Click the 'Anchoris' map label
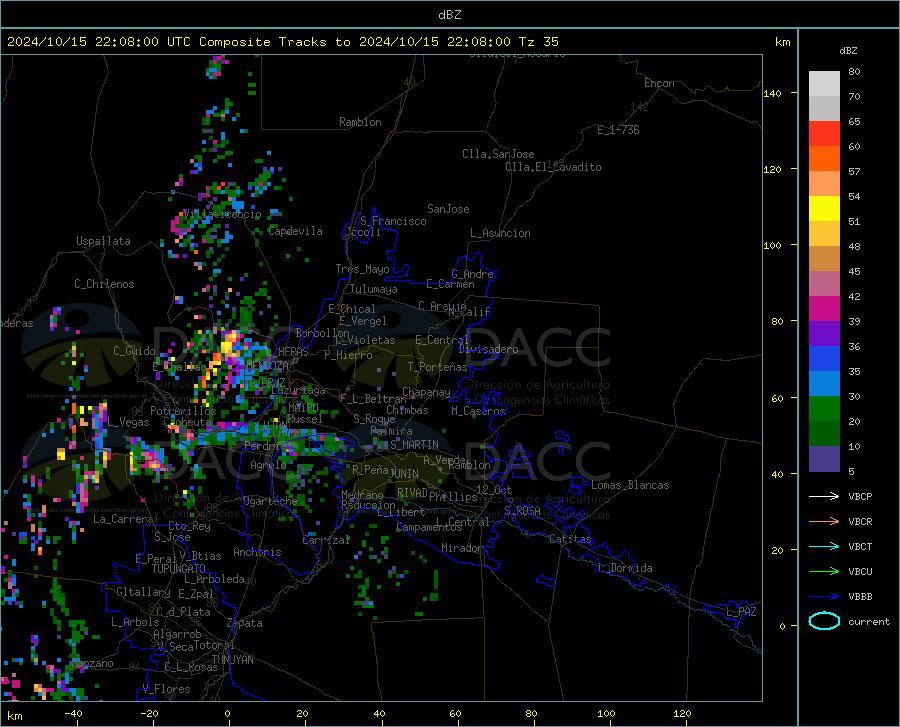The image size is (900, 727). click(257, 553)
